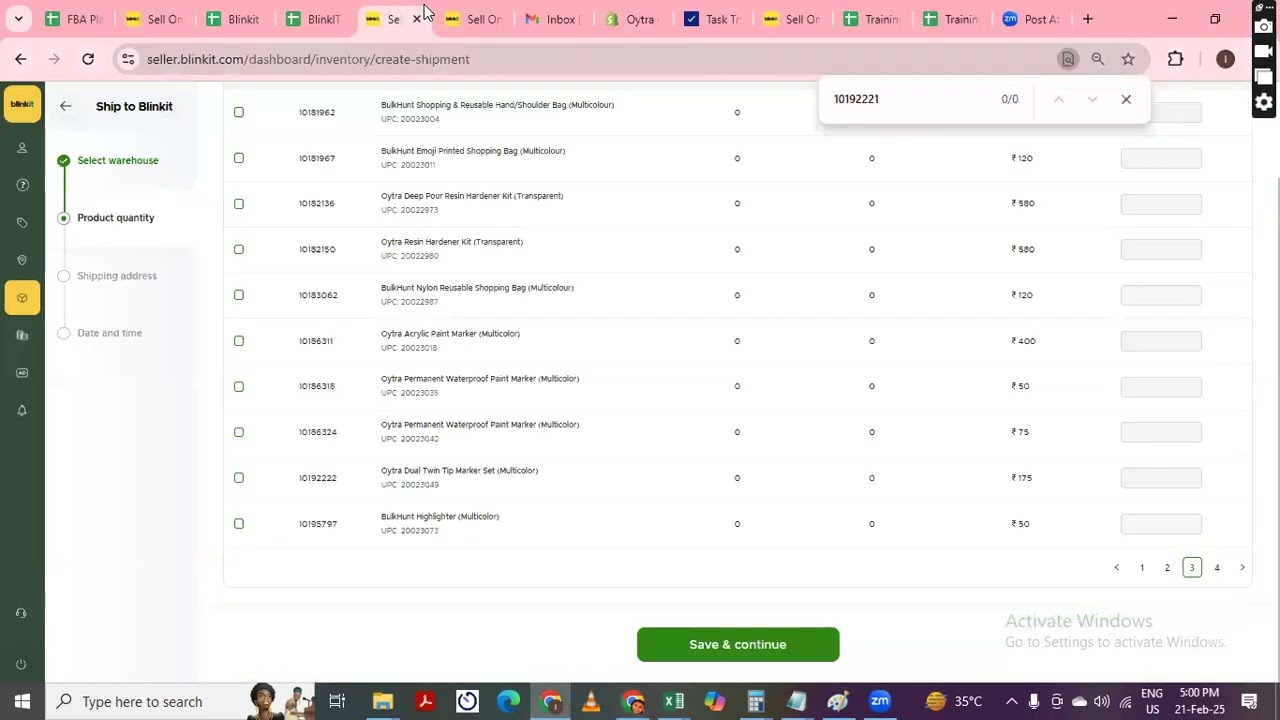Click the Blinkit logo in sidebar
This screenshot has width=1280, height=720.
coord(22,104)
